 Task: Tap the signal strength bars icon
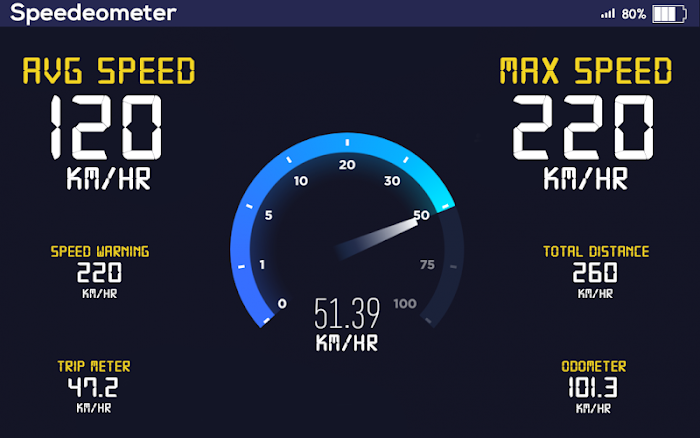pyautogui.click(x=608, y=14)
